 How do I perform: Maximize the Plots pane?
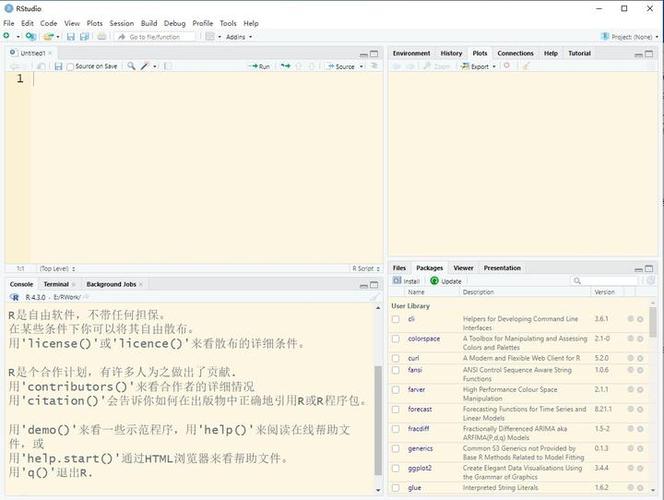[x=649, y=54]
